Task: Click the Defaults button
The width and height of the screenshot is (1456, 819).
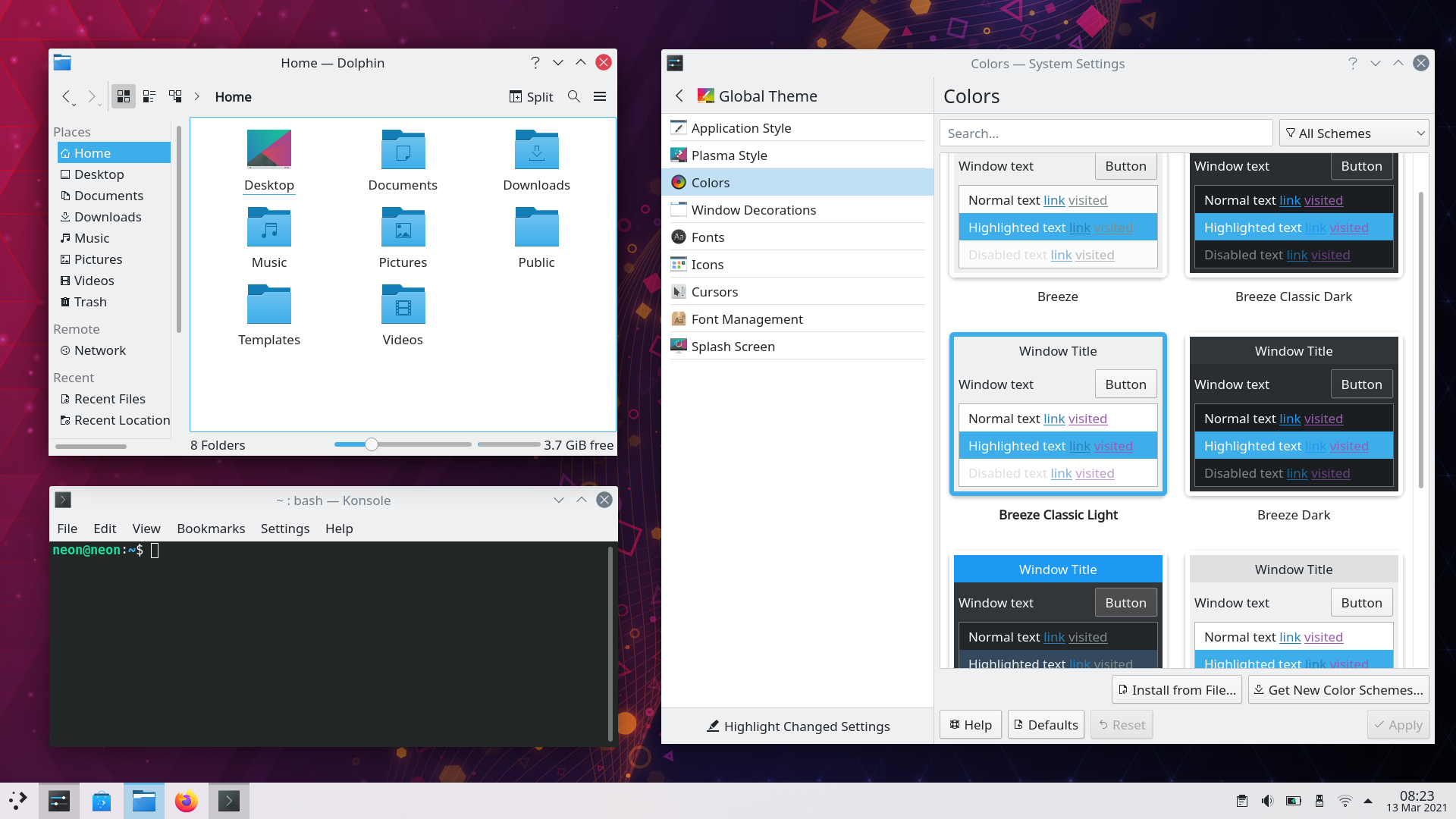Action: coord(1046,725)
